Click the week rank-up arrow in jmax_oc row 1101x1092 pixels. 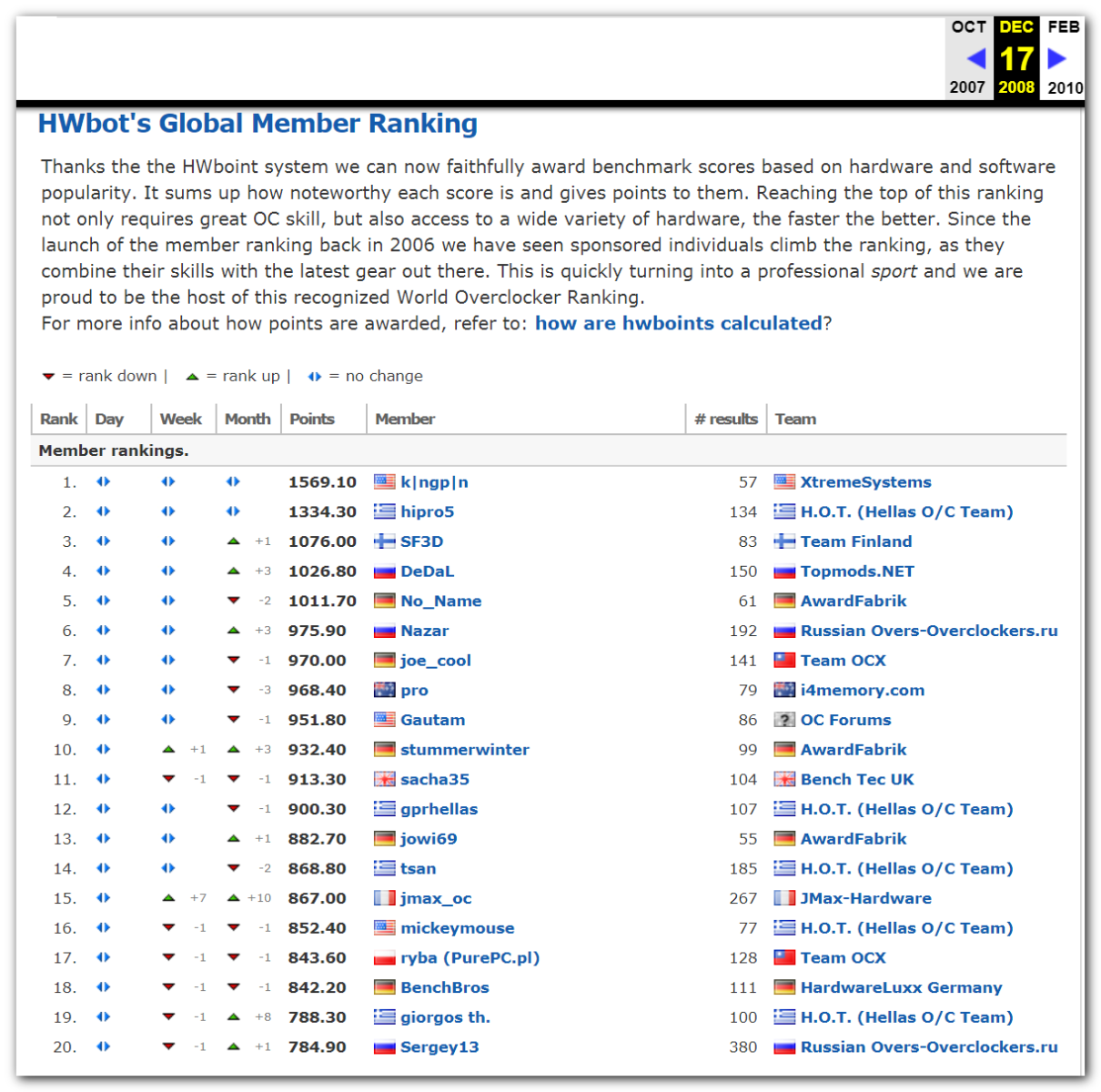168,898
